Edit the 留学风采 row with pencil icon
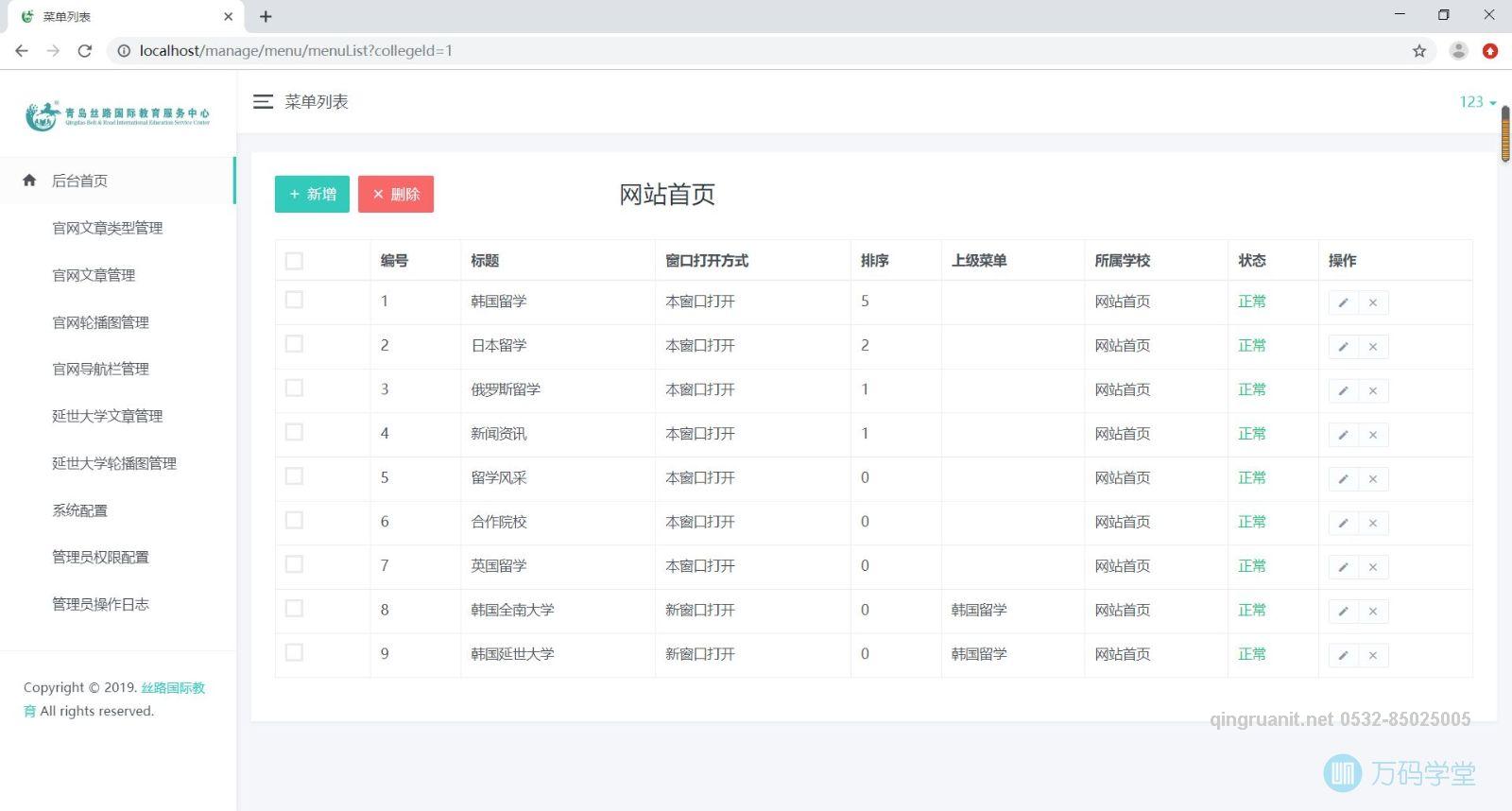Viewport: 1512px width, 811px height. tap(1343, 479)
